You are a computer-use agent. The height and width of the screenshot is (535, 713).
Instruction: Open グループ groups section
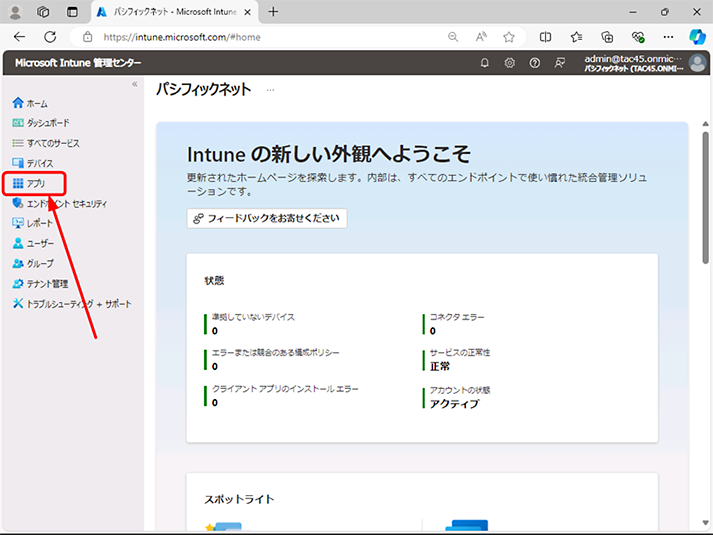click(33, 263)
